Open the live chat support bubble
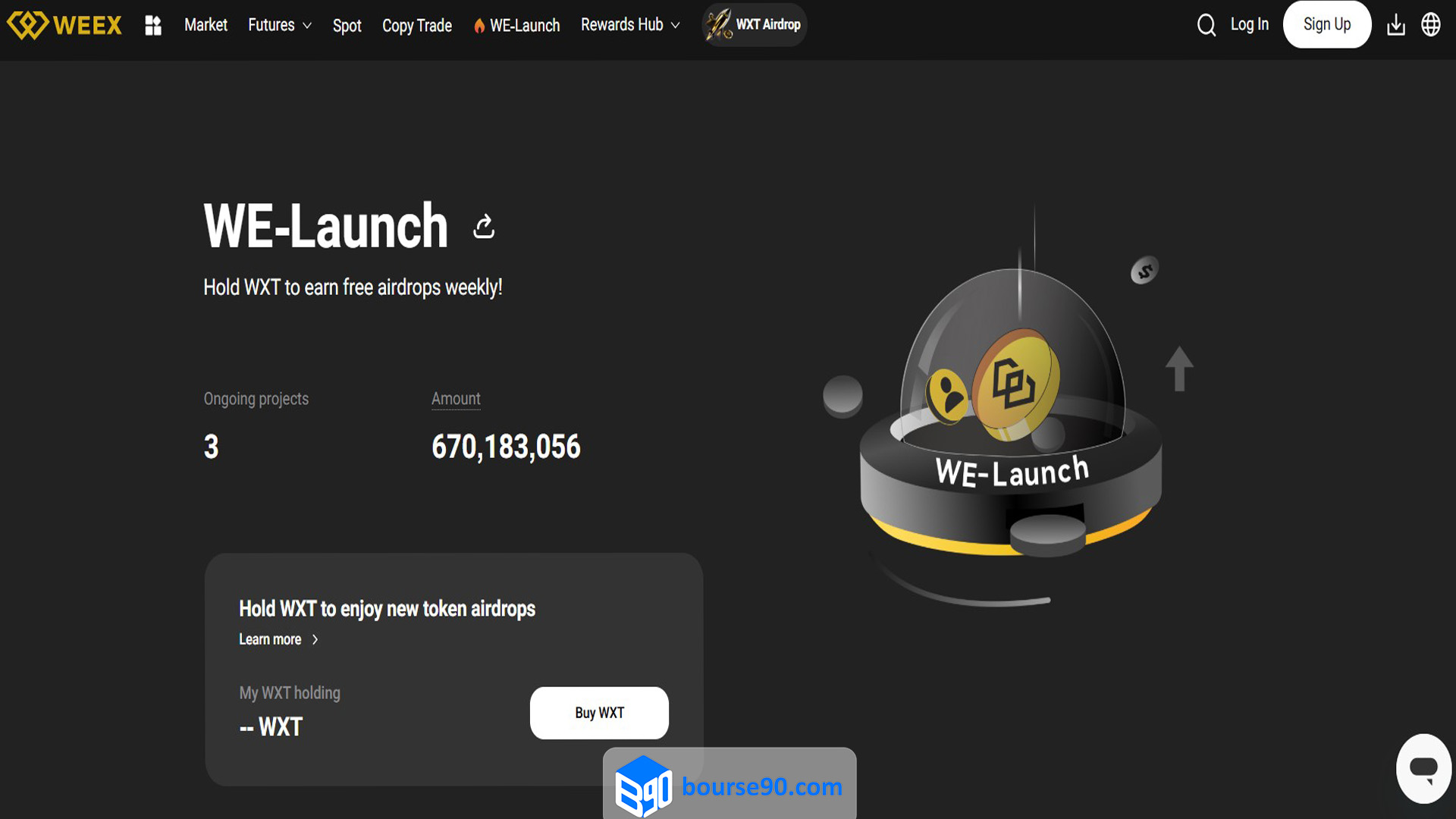 click(1423, 768)
